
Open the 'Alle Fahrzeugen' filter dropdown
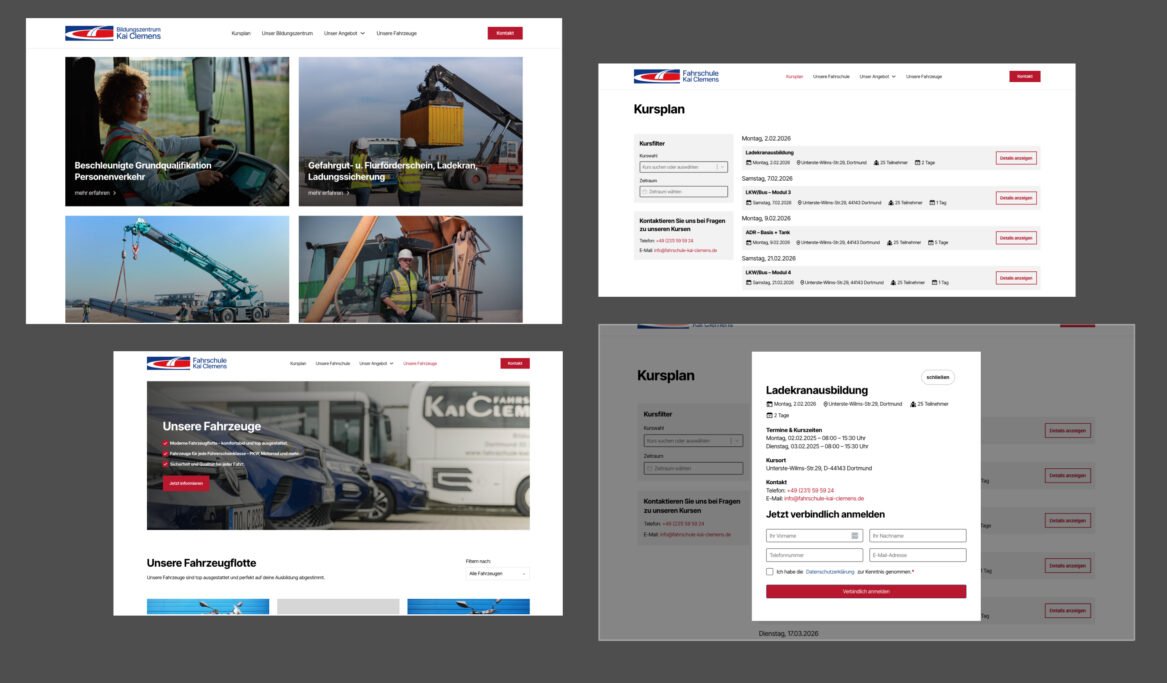[x=498, y=573]
